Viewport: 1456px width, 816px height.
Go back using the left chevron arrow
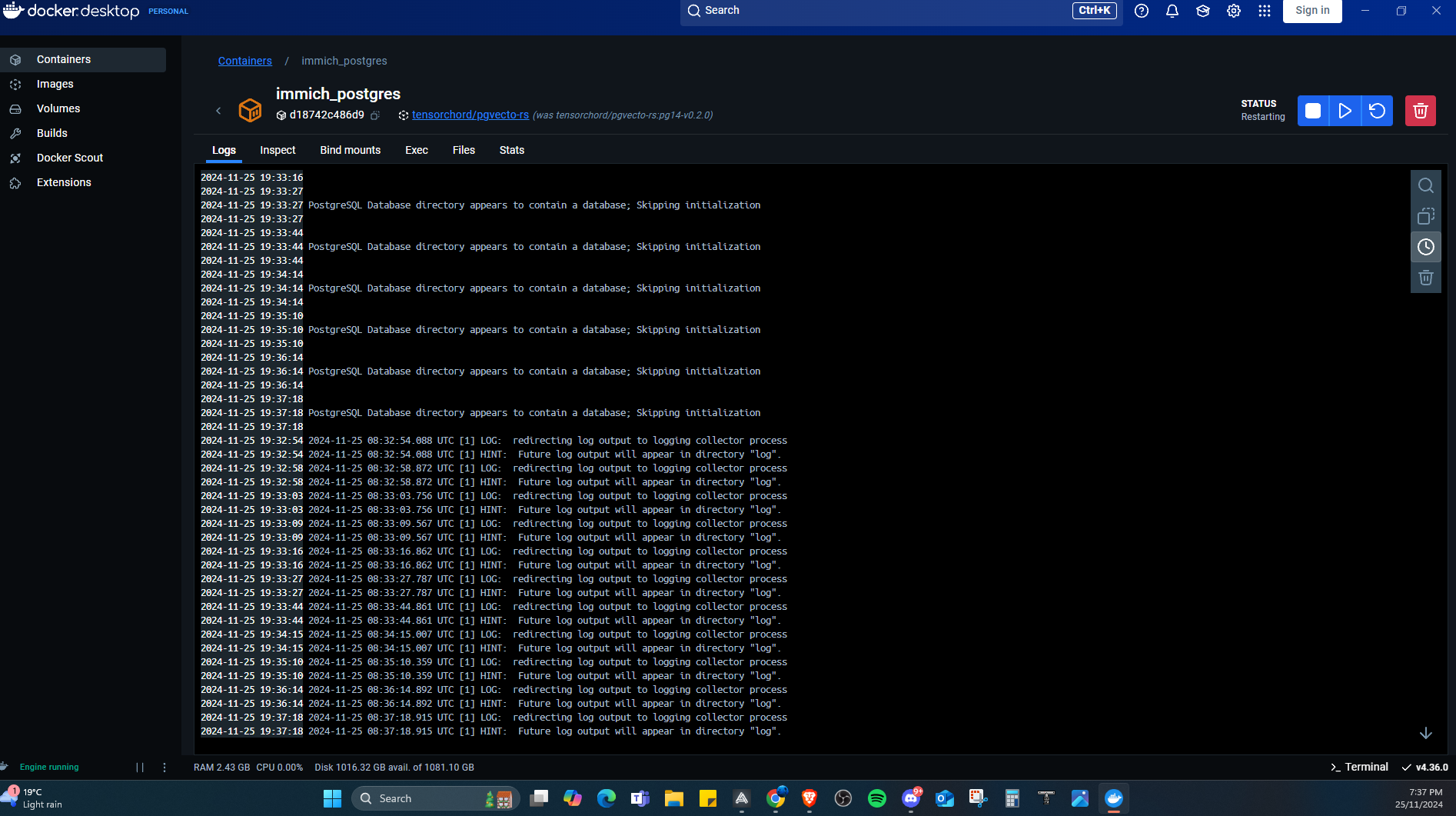[218, 111]
